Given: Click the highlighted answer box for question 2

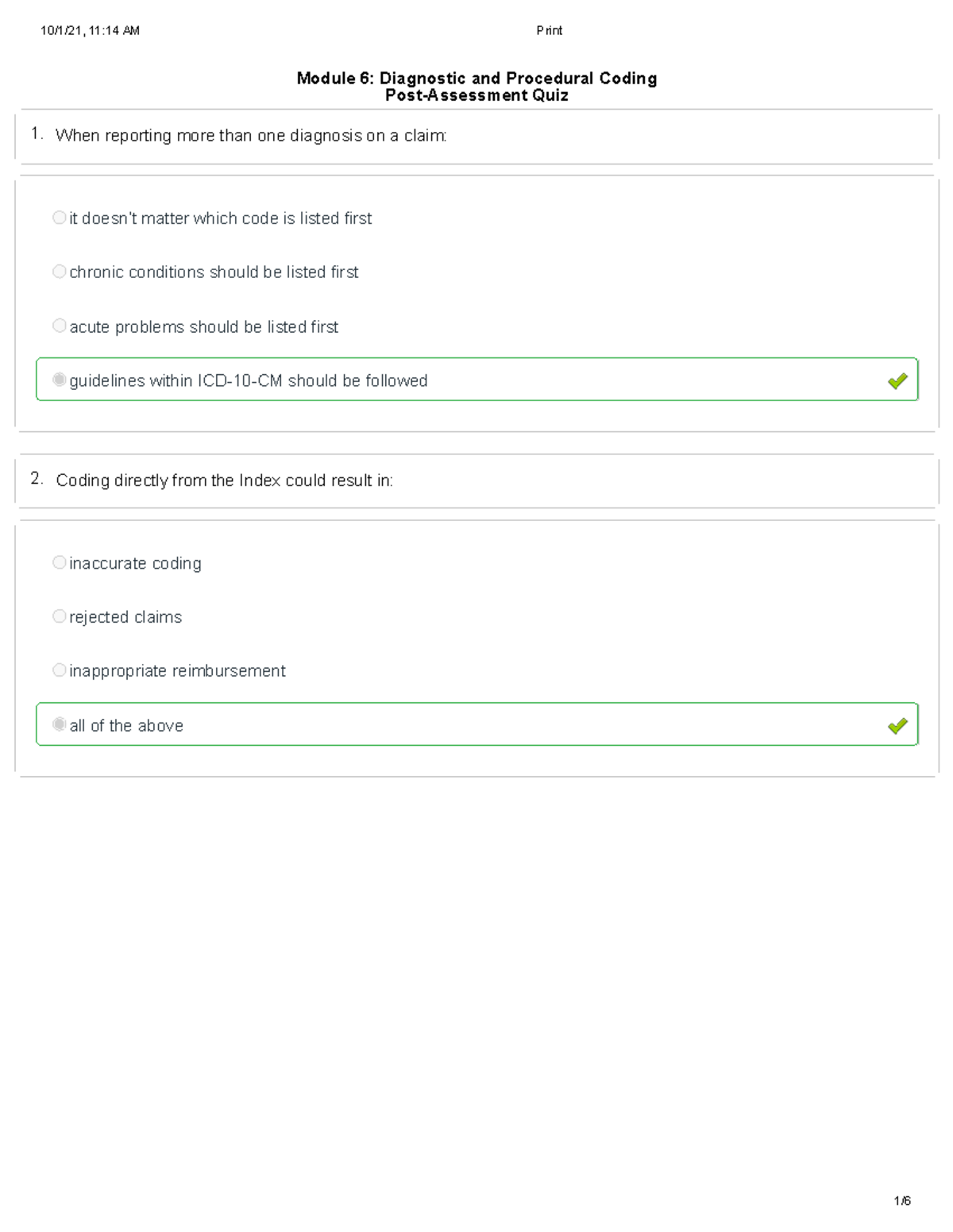Looking at the screenshot, I should click(x=476, y=725).
